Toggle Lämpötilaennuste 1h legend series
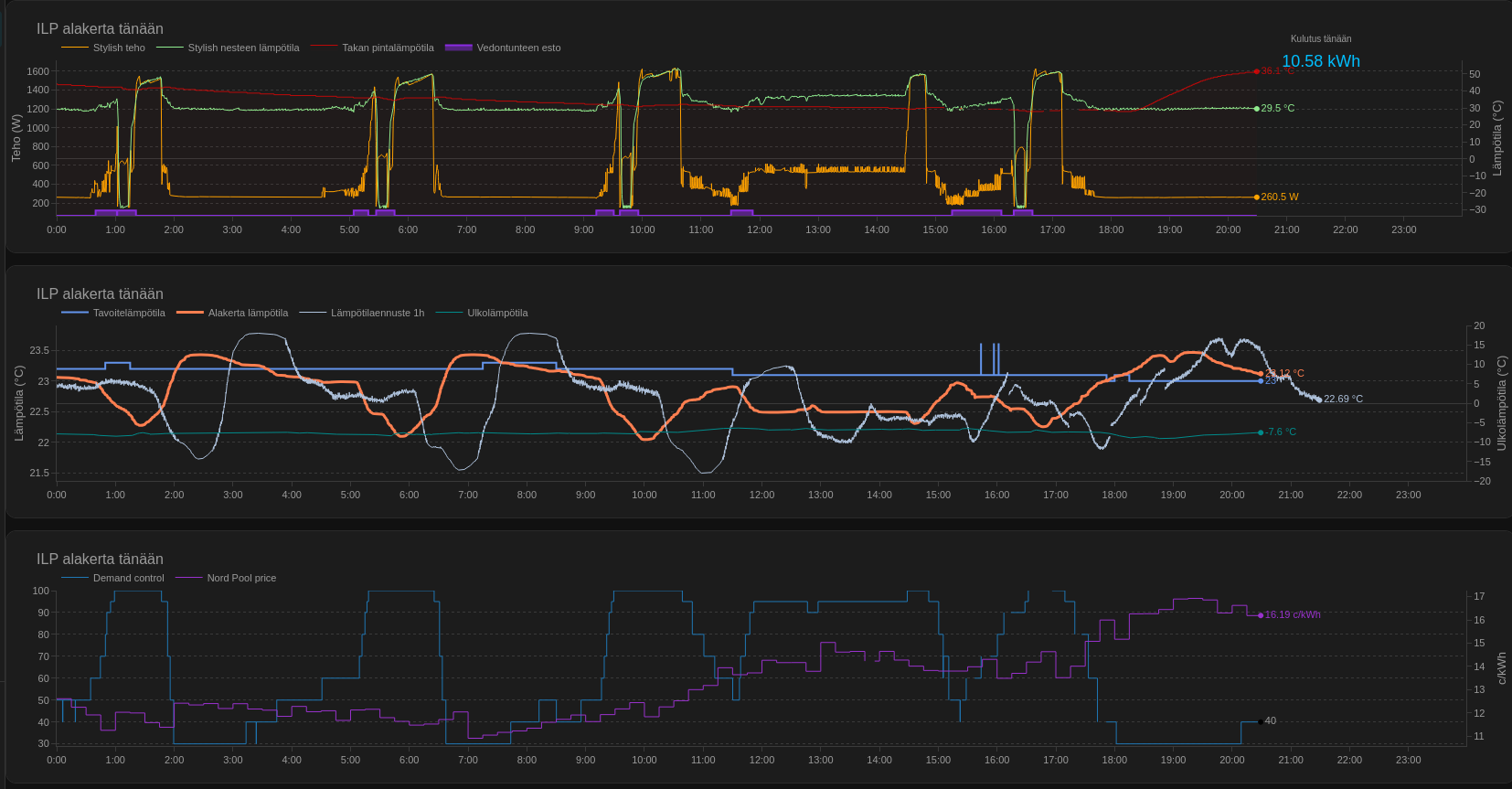This screenshot has height=789, width=1512. 377,313
